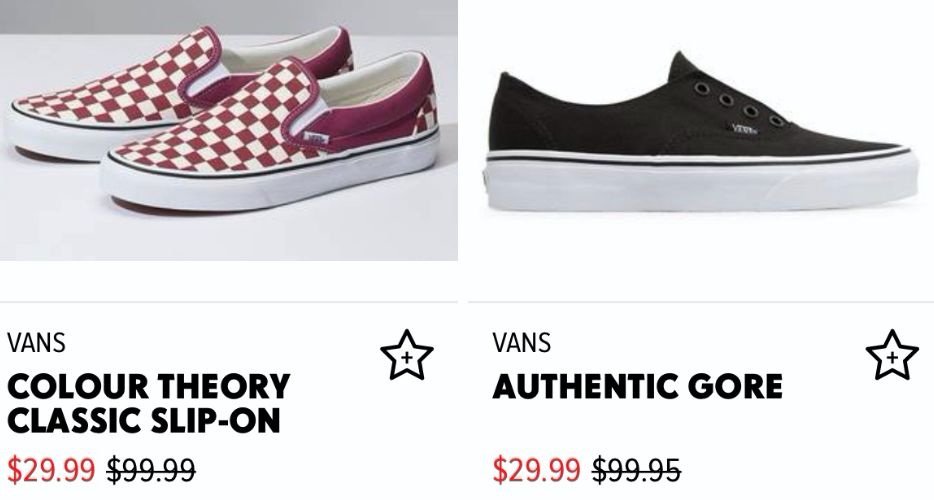Select the Authentic Gore product title
Image resolution: width=934 pixels, height=500 pixels.
click(x=637, y=386)
